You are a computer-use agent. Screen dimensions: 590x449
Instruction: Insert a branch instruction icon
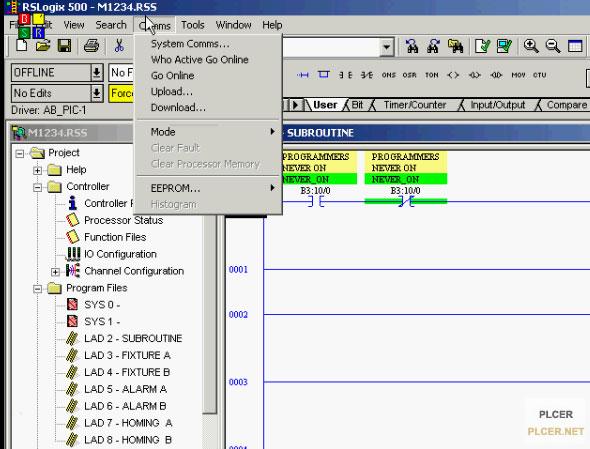324,75
